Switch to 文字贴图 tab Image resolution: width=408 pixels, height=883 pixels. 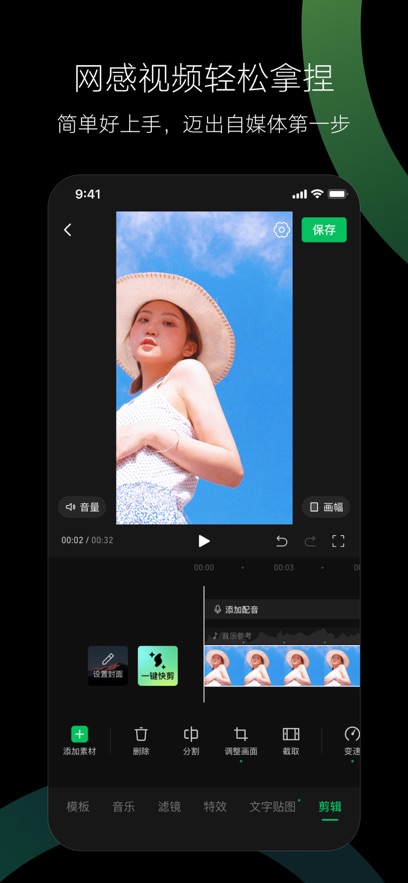[x=272, y=806]
